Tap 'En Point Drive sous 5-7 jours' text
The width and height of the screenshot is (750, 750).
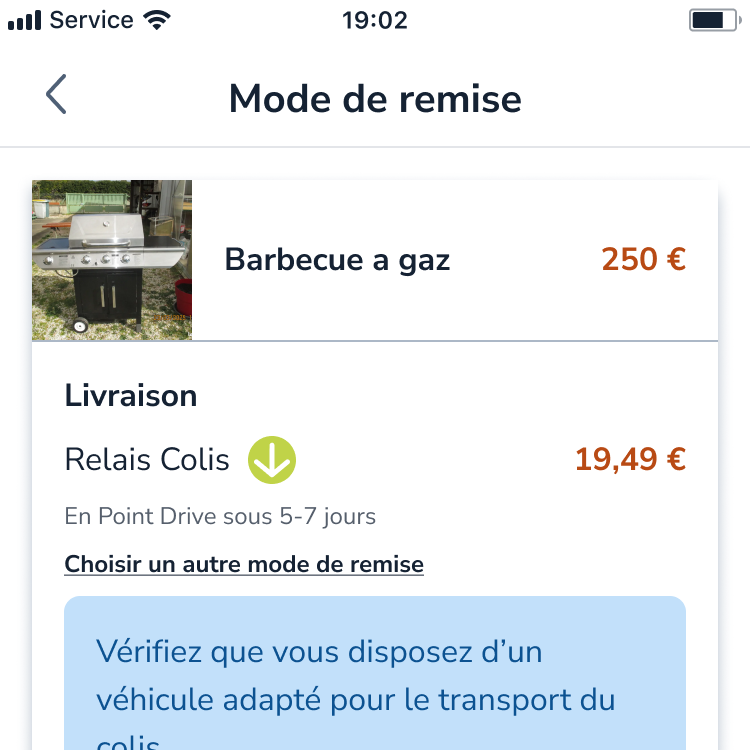(x=220, y=517)
